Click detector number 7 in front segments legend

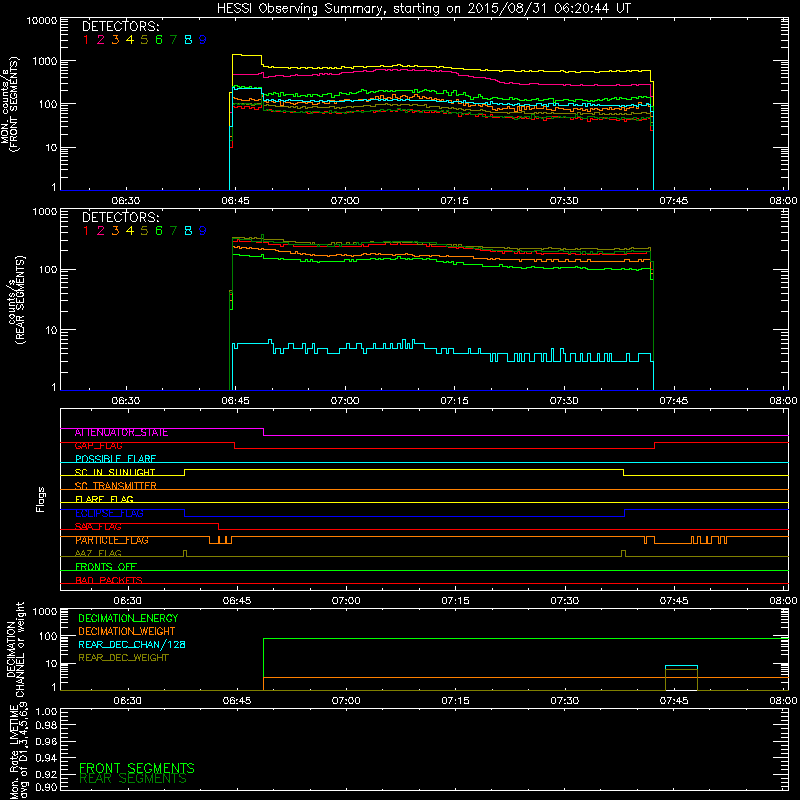(173, 40)
